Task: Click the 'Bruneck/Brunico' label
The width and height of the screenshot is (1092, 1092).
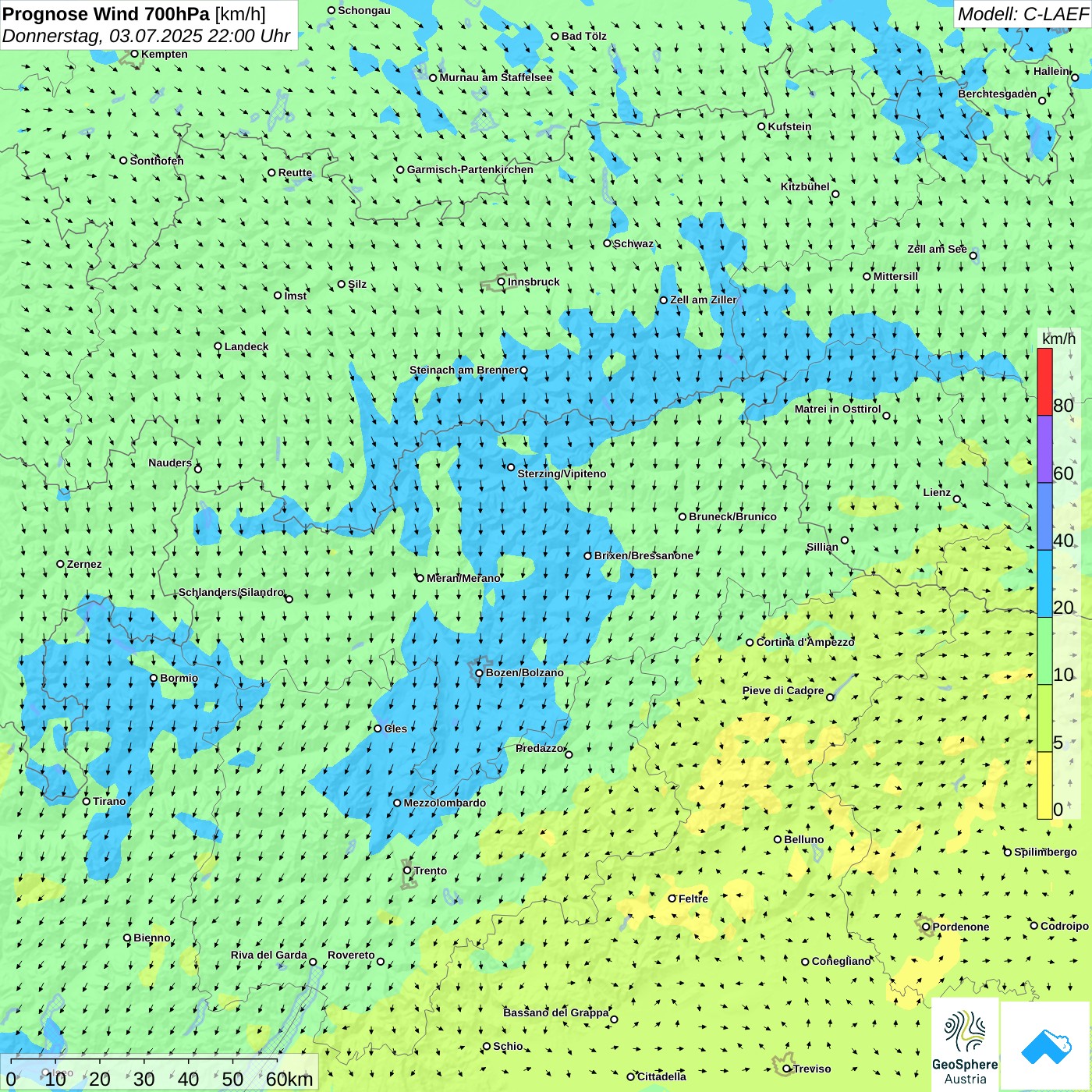Action: 732,516
